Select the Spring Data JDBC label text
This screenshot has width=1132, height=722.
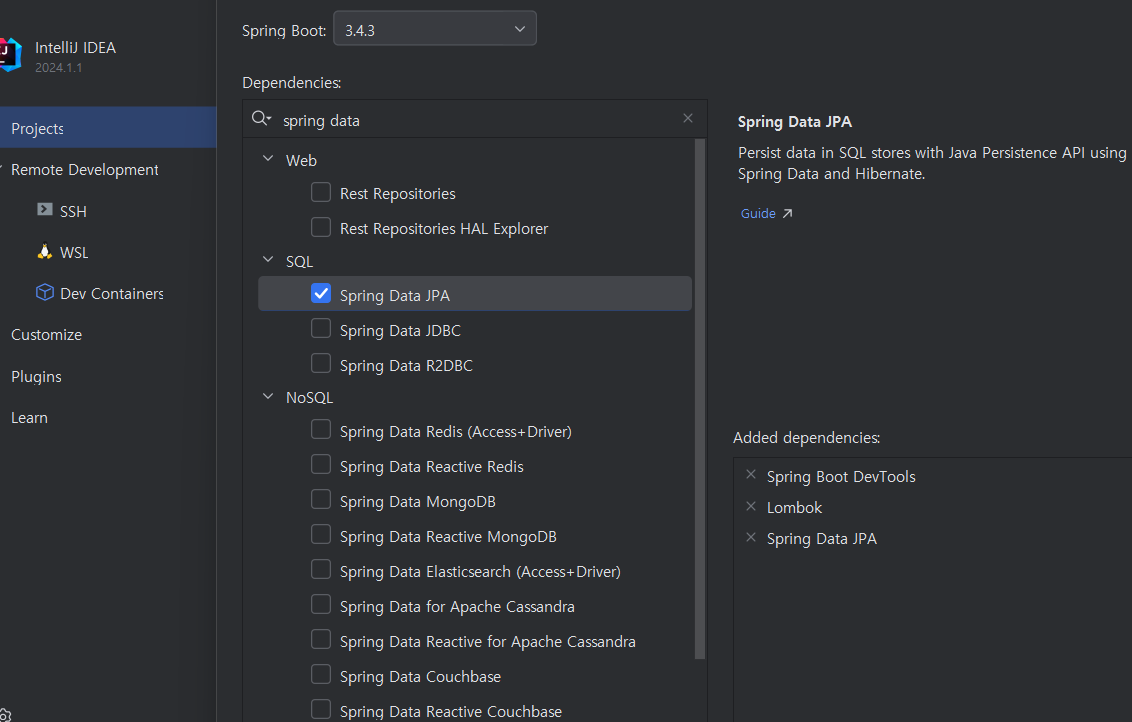pos(400,331)
